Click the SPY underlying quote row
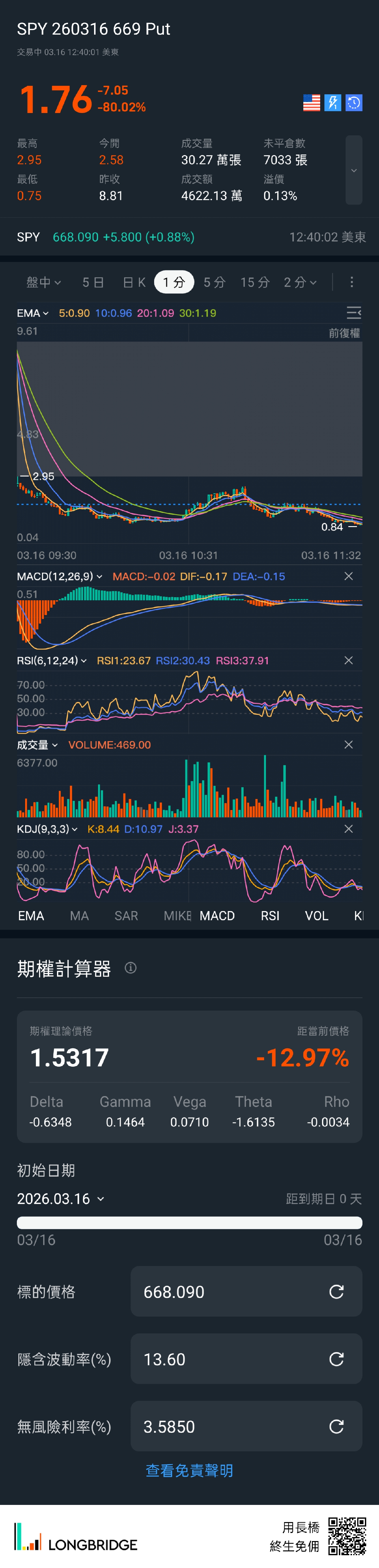Screen dimensions: 379x1568 tap(189, 237)
